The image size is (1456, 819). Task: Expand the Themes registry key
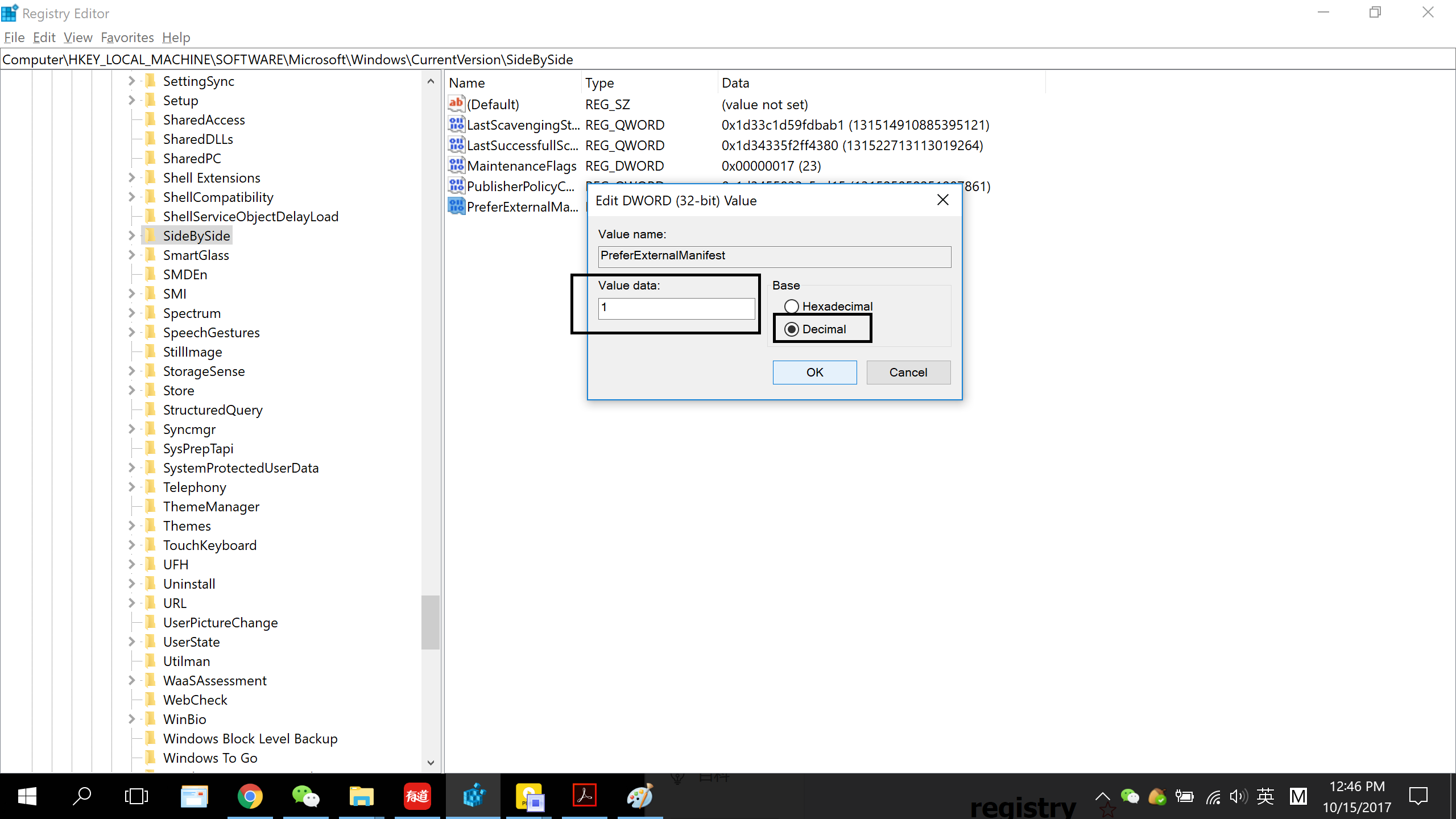click(131, 526)
